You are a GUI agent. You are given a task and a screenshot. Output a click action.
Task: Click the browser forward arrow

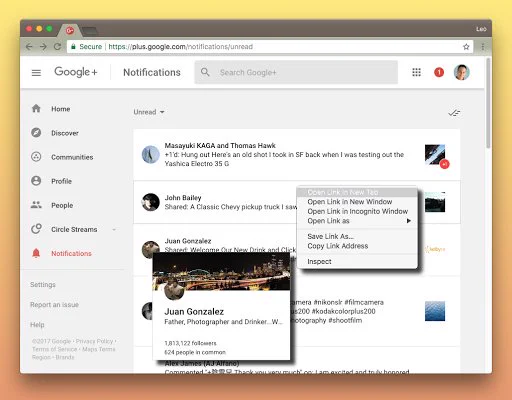coord(43,47)
